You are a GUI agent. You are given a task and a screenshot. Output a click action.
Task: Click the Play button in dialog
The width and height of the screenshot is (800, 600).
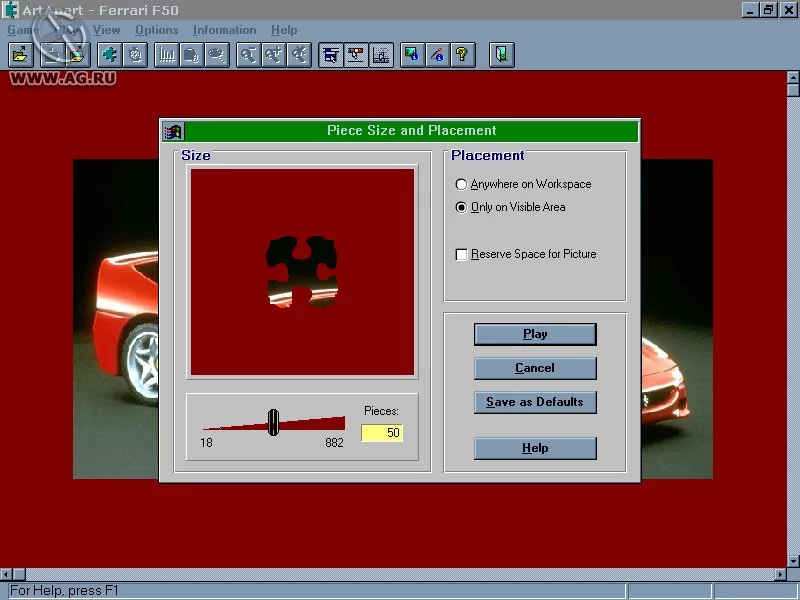[535, 334]
